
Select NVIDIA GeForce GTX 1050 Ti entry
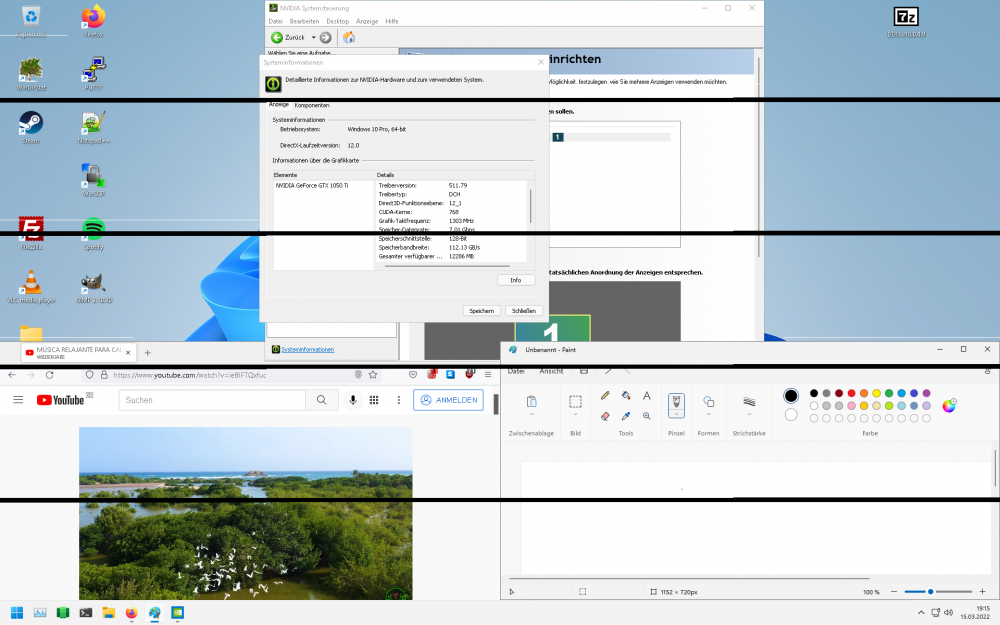312,186
